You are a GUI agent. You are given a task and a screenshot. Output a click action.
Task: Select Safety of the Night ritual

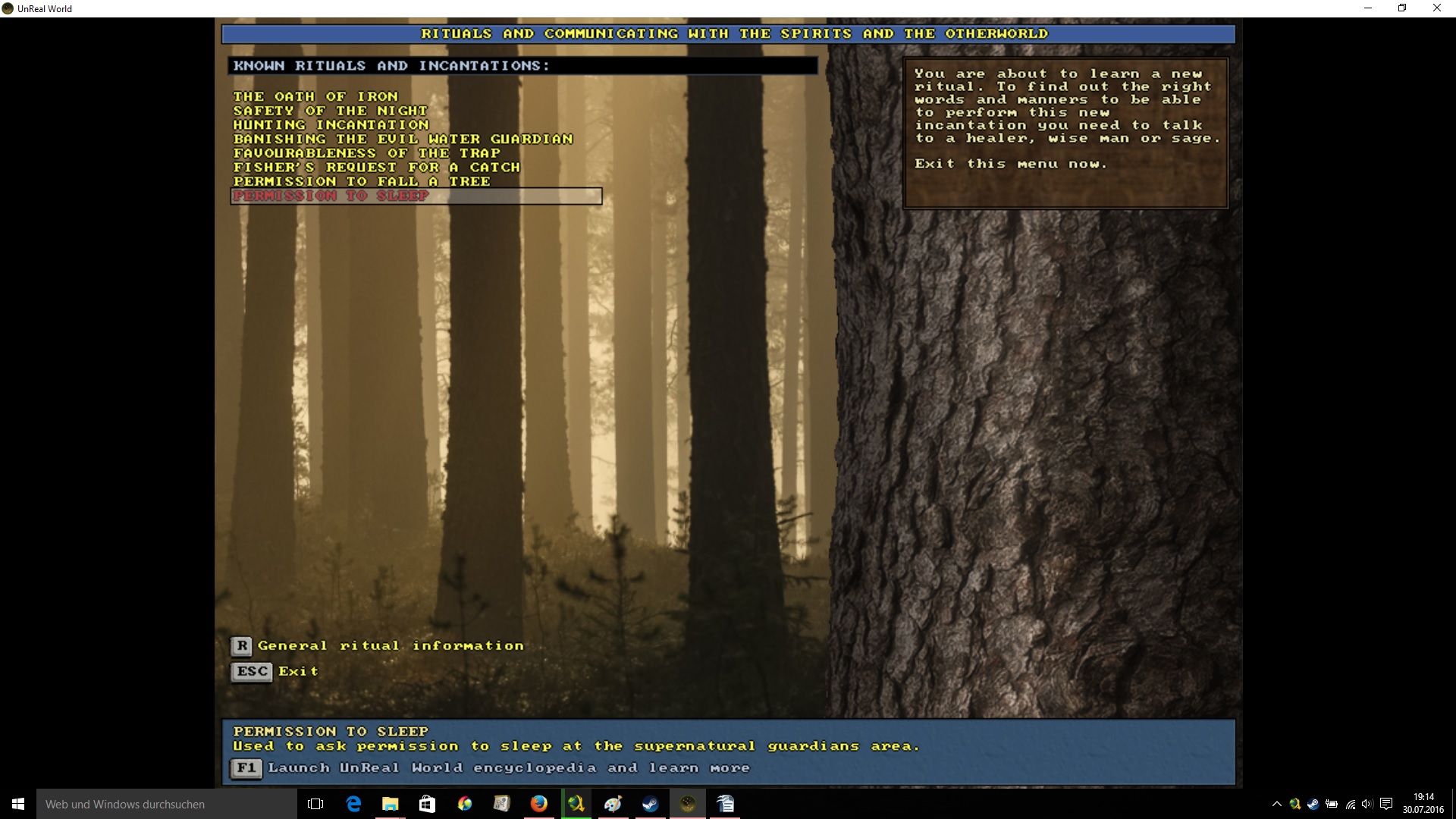click(x=330, y=111)
